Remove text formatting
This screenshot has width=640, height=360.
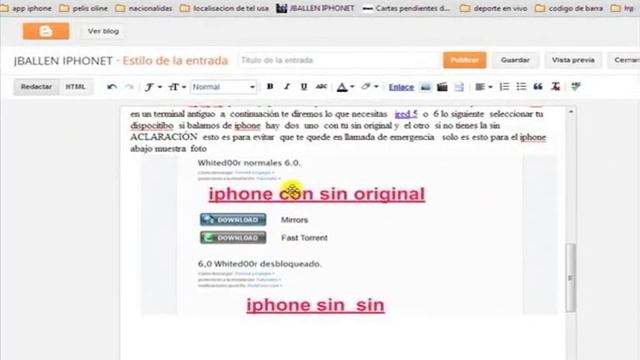click(x=555, y=87)
